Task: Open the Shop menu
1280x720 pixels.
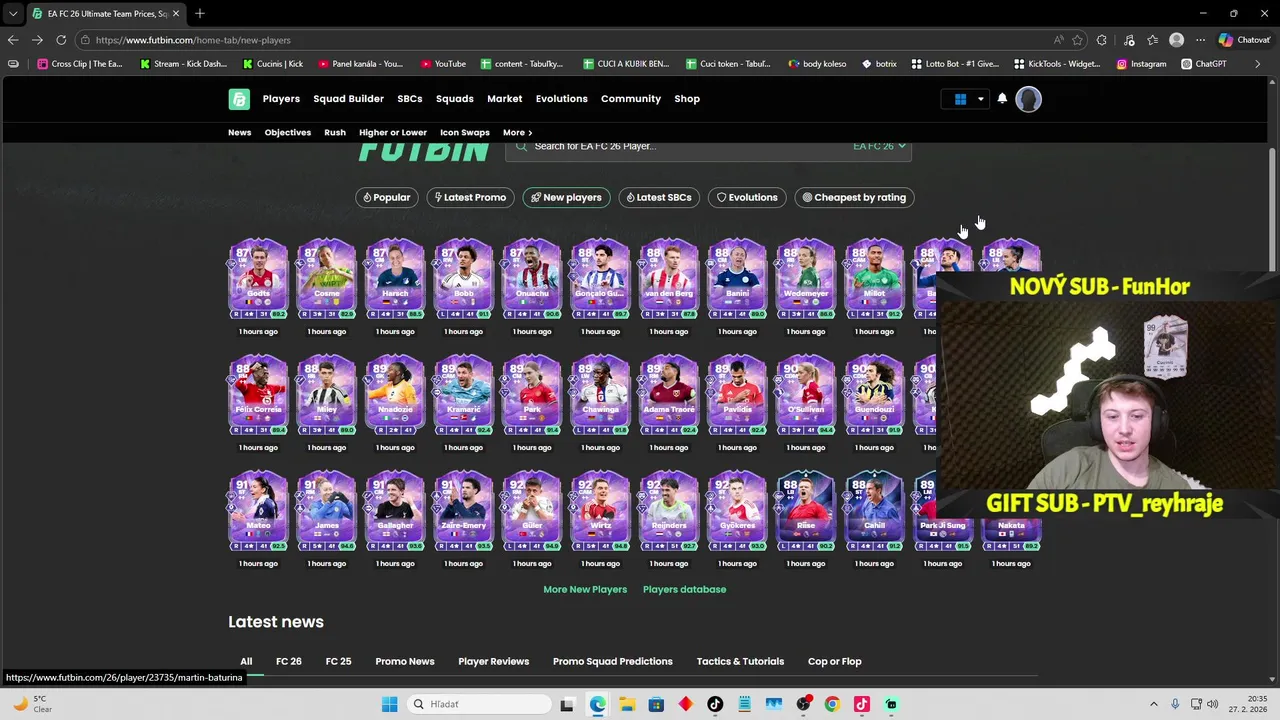Action: click(687, 99)
